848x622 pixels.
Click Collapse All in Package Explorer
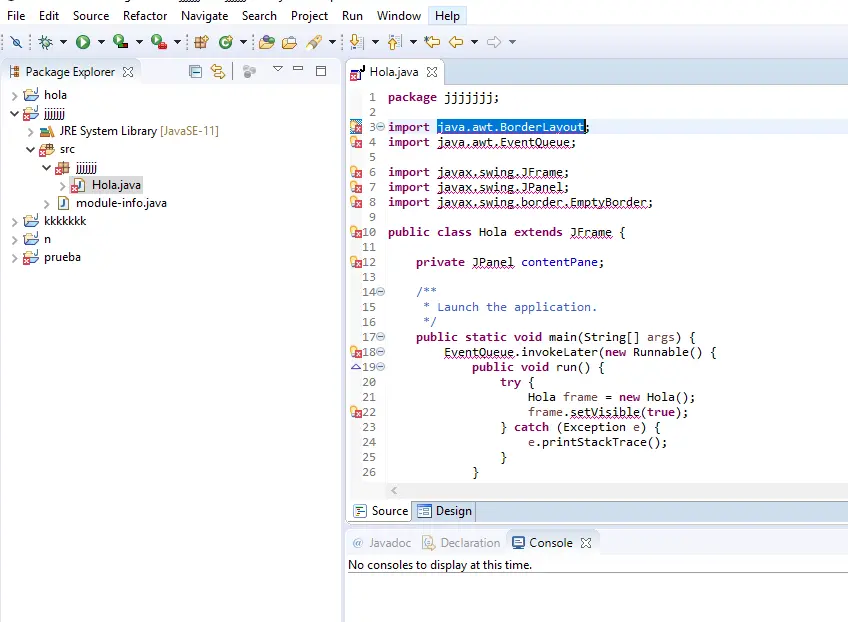click(196, 71)
